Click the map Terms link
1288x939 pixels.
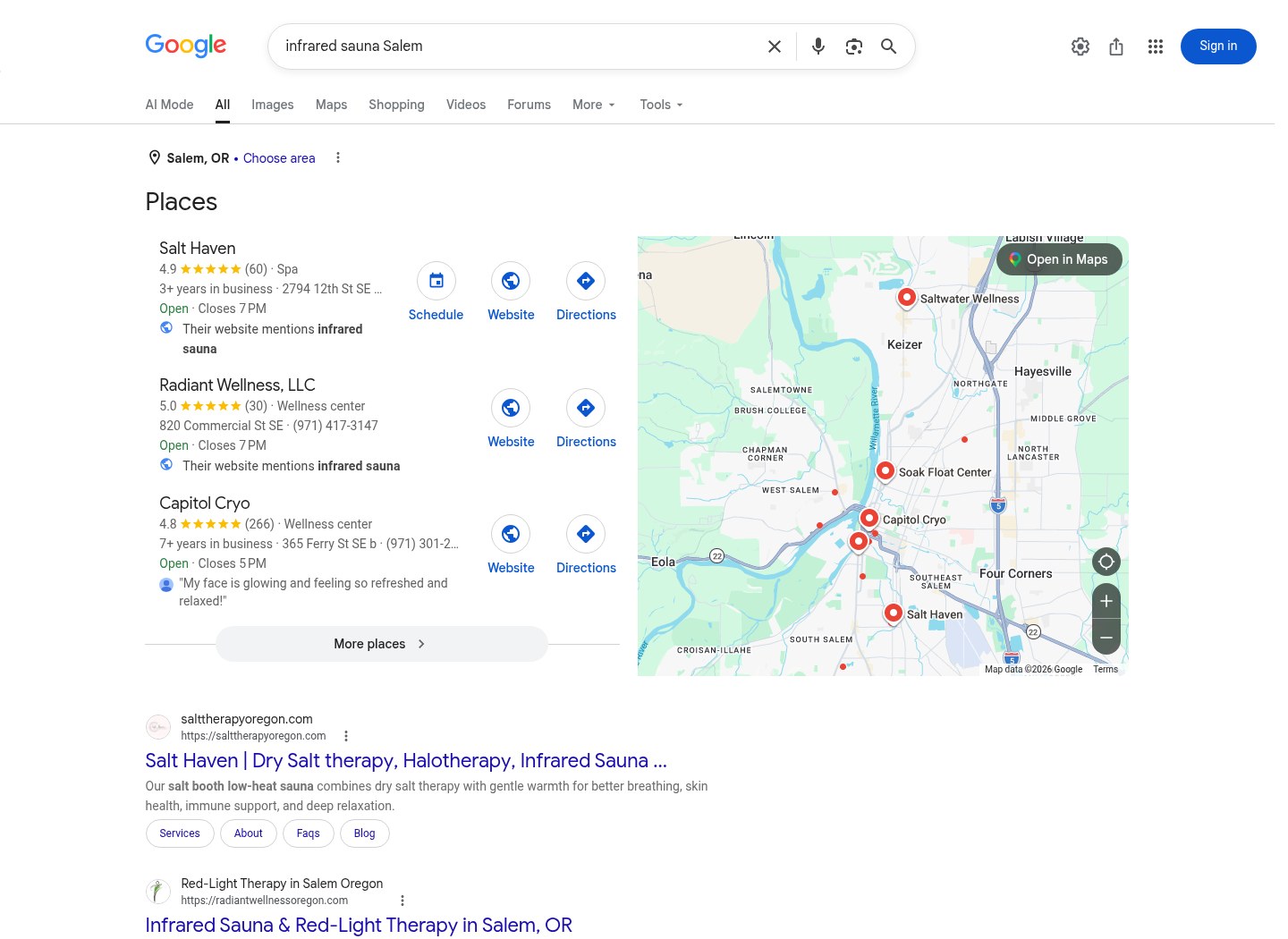coord(1106,669)
